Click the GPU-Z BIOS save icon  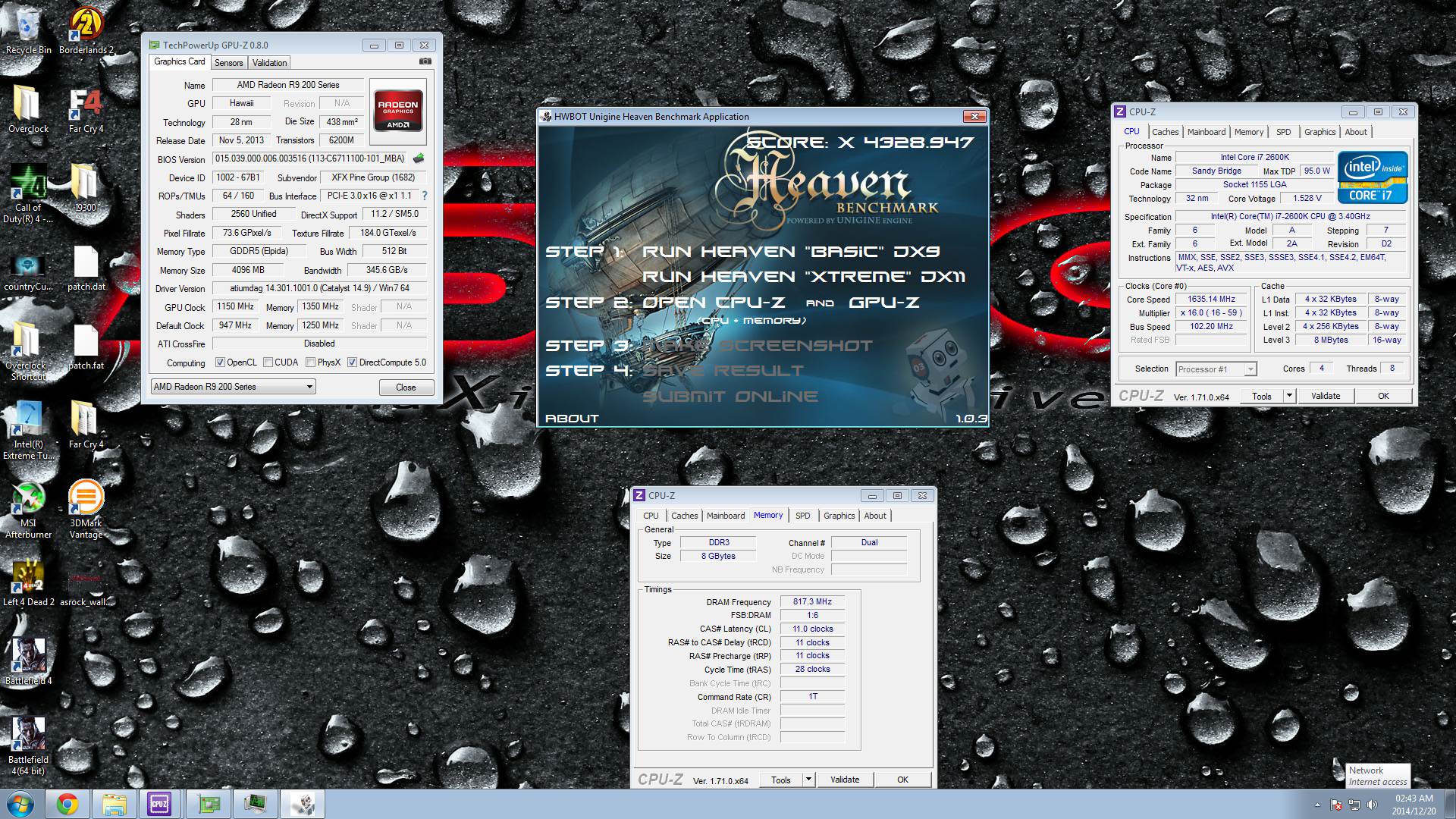(418, 158)
